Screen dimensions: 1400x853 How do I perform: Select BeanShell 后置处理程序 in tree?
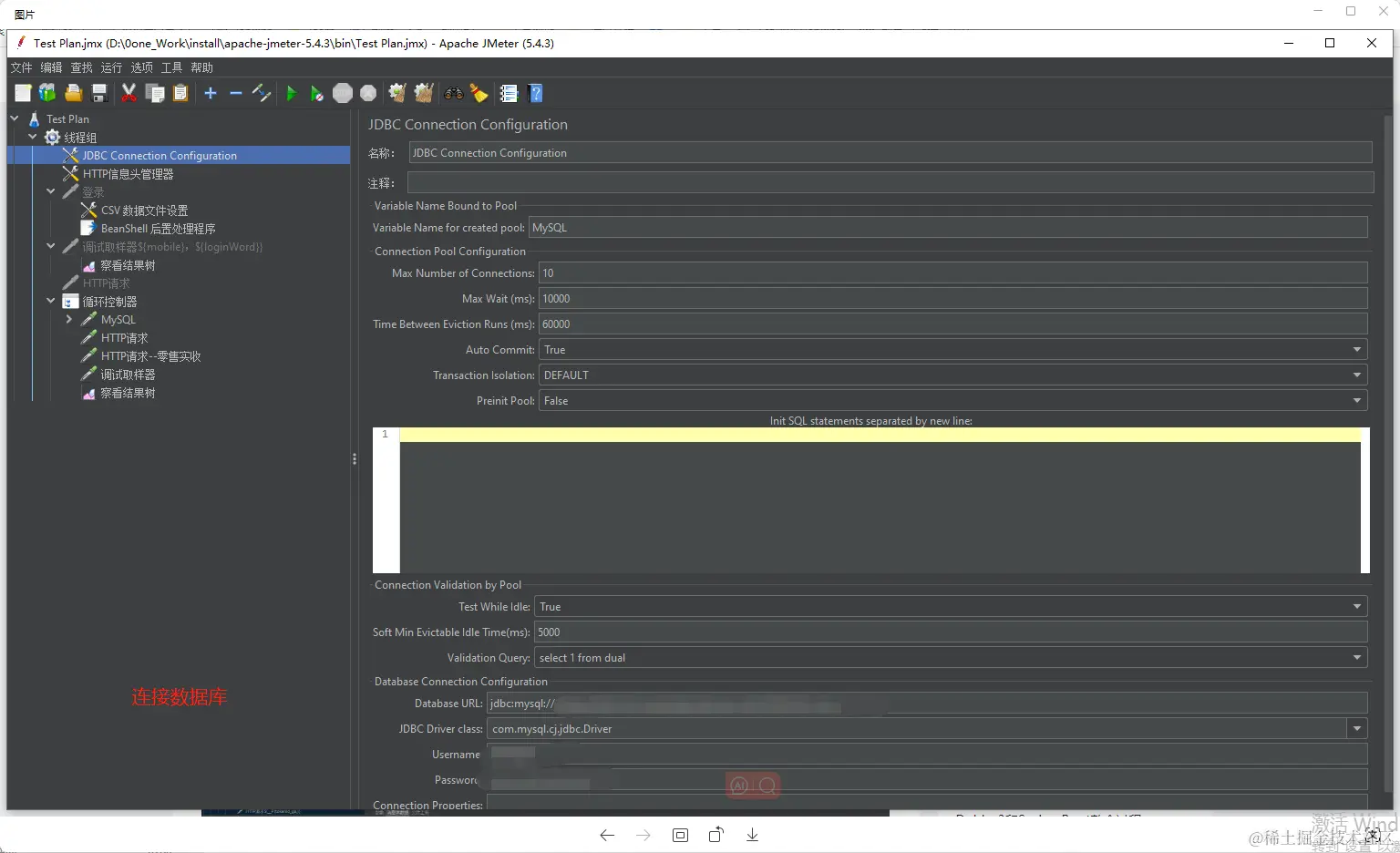(158, 229)
